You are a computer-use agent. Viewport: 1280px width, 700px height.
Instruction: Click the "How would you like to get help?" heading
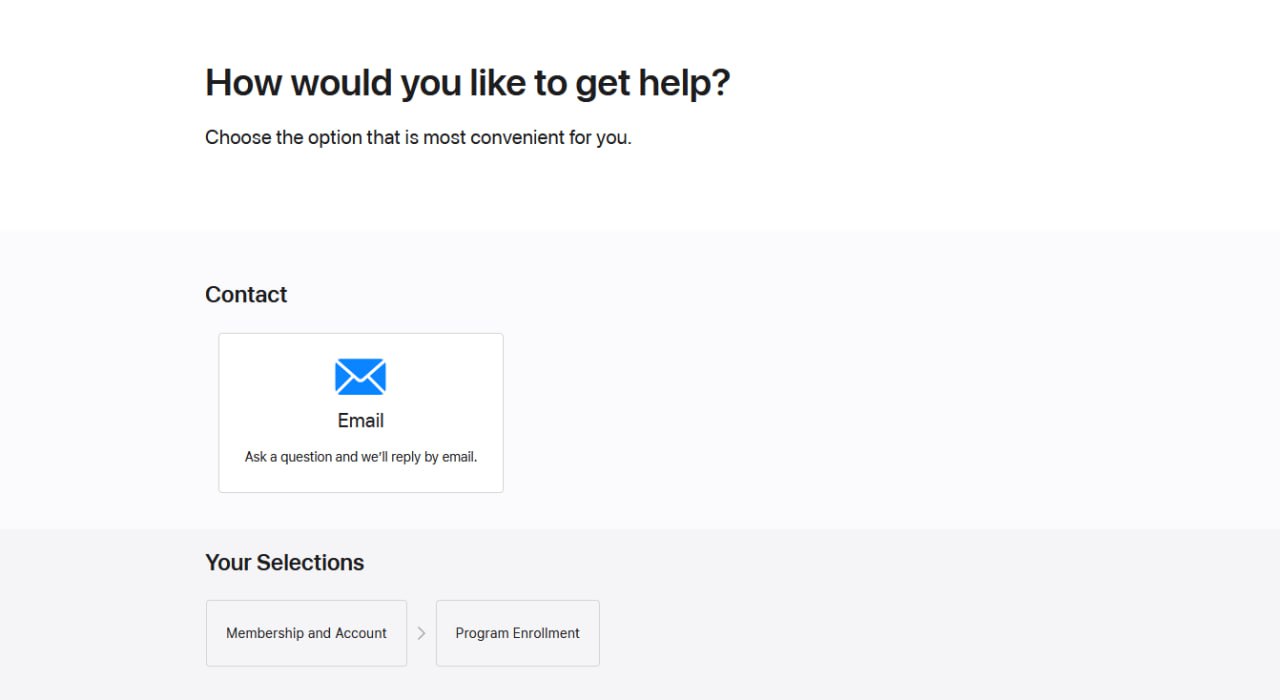[468, 83]
